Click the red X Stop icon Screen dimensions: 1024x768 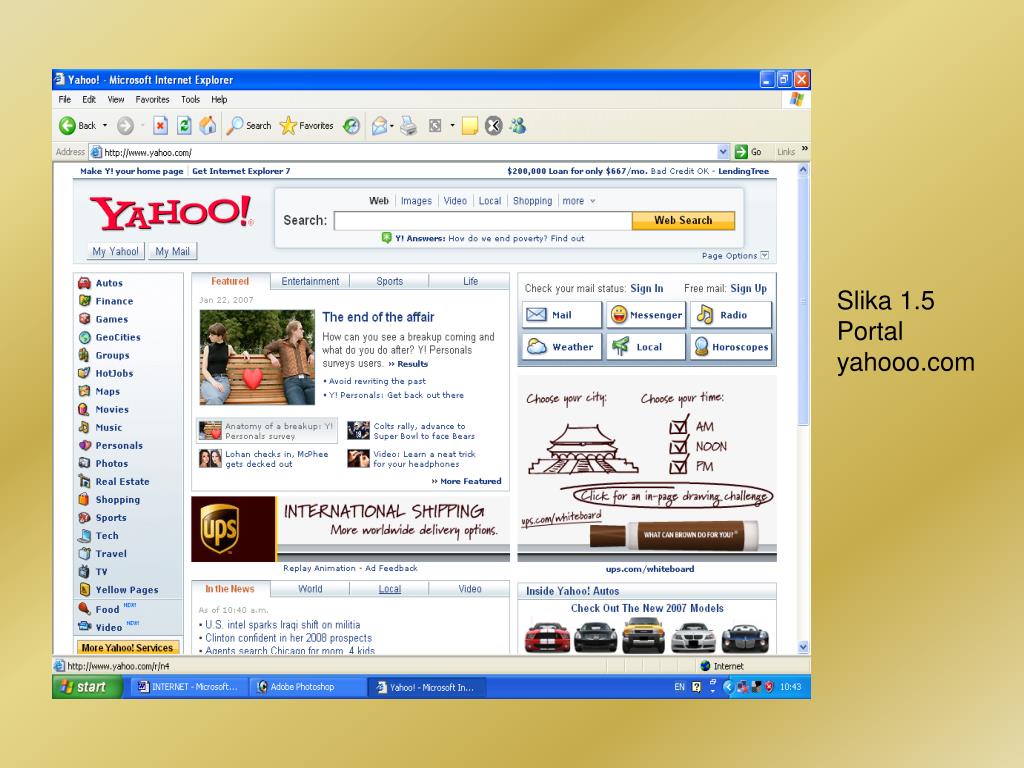click(x=161, y=125)
